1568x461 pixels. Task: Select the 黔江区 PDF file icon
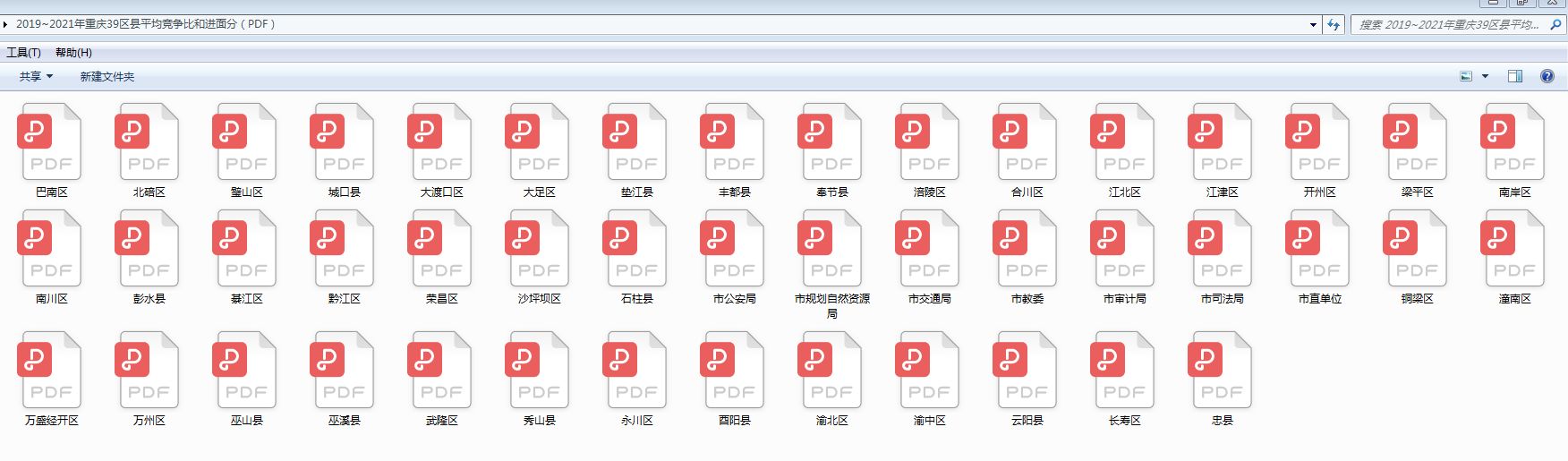(343, 248)
